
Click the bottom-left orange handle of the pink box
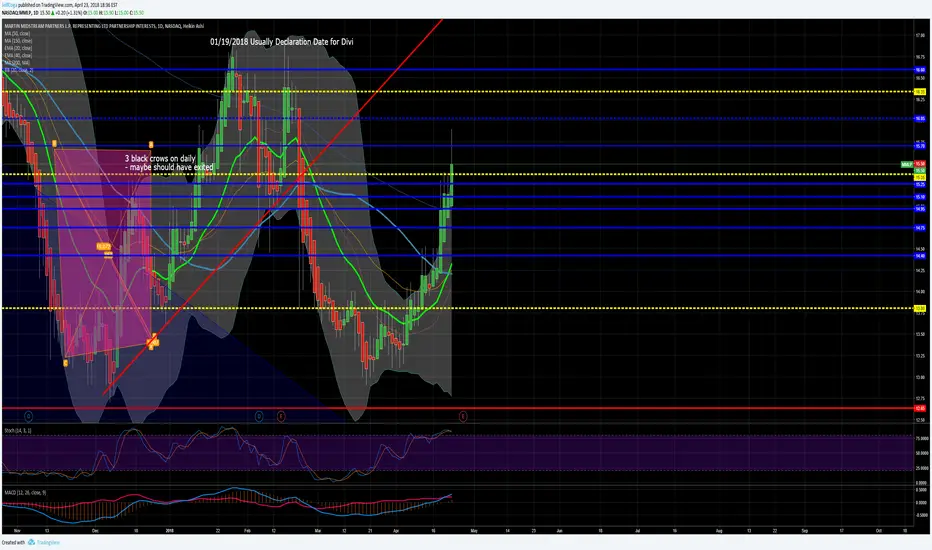65,363
